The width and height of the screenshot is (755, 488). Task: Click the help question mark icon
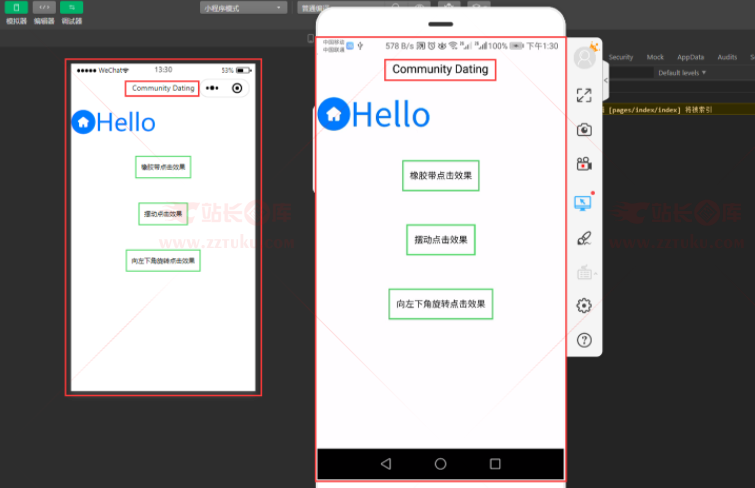coord(584,340)
